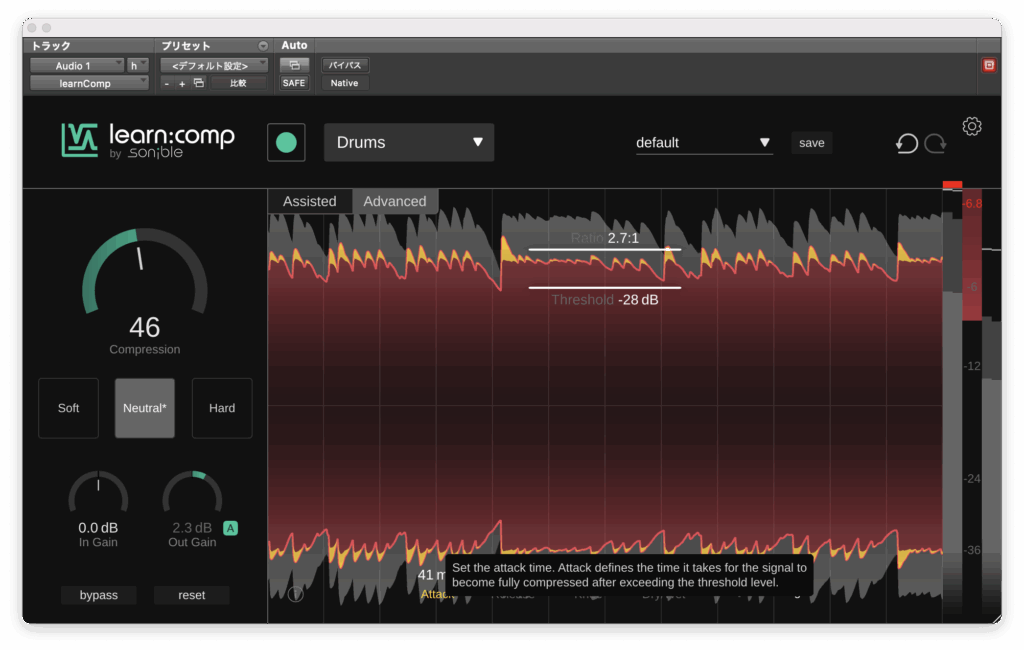1024x650 pixels.
Task: Select the Neutral* compression style
Action: [x=144, y=408]
